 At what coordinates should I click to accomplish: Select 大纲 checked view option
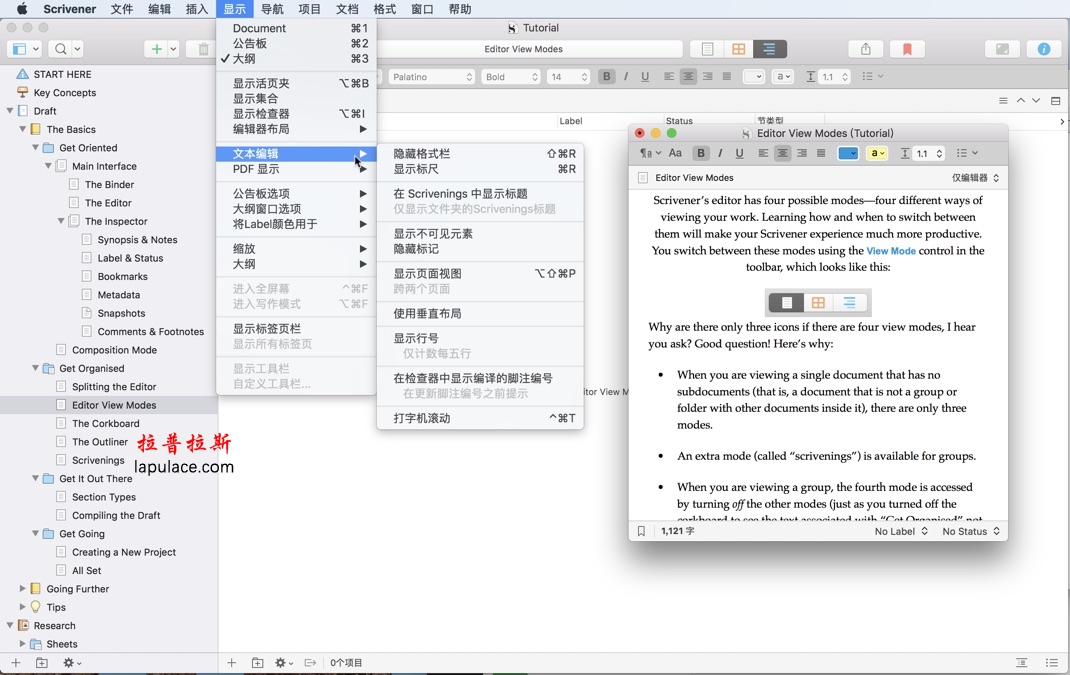(295, 59)
